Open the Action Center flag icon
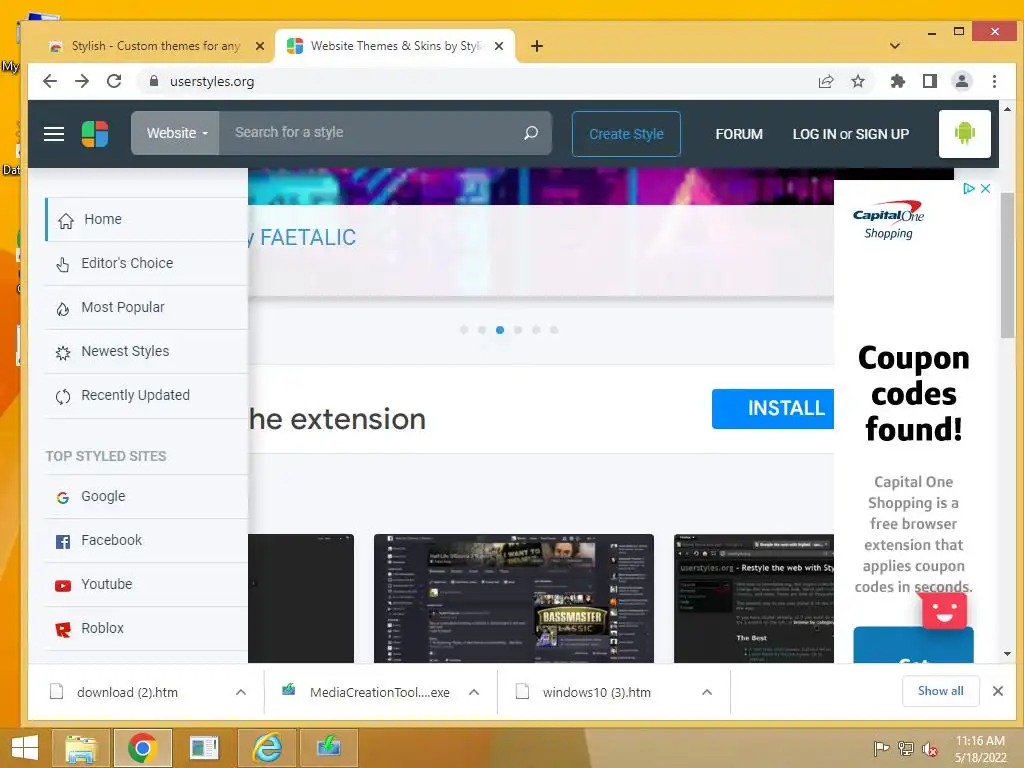 [x=882, y=748]
